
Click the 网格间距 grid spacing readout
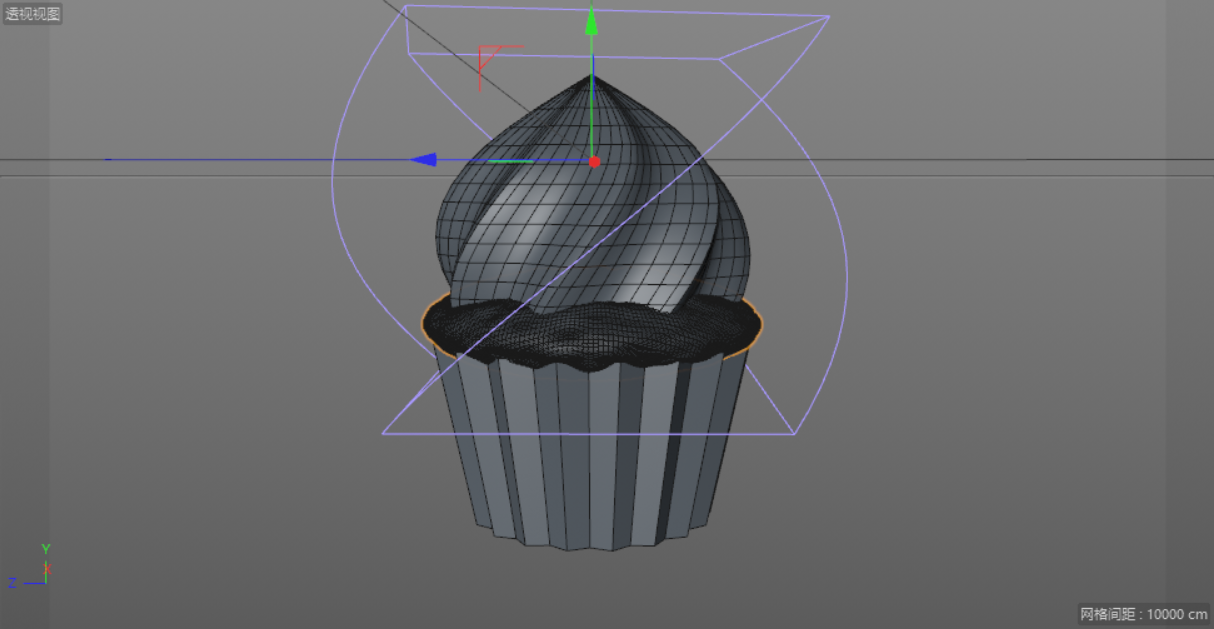[1143, 614]
